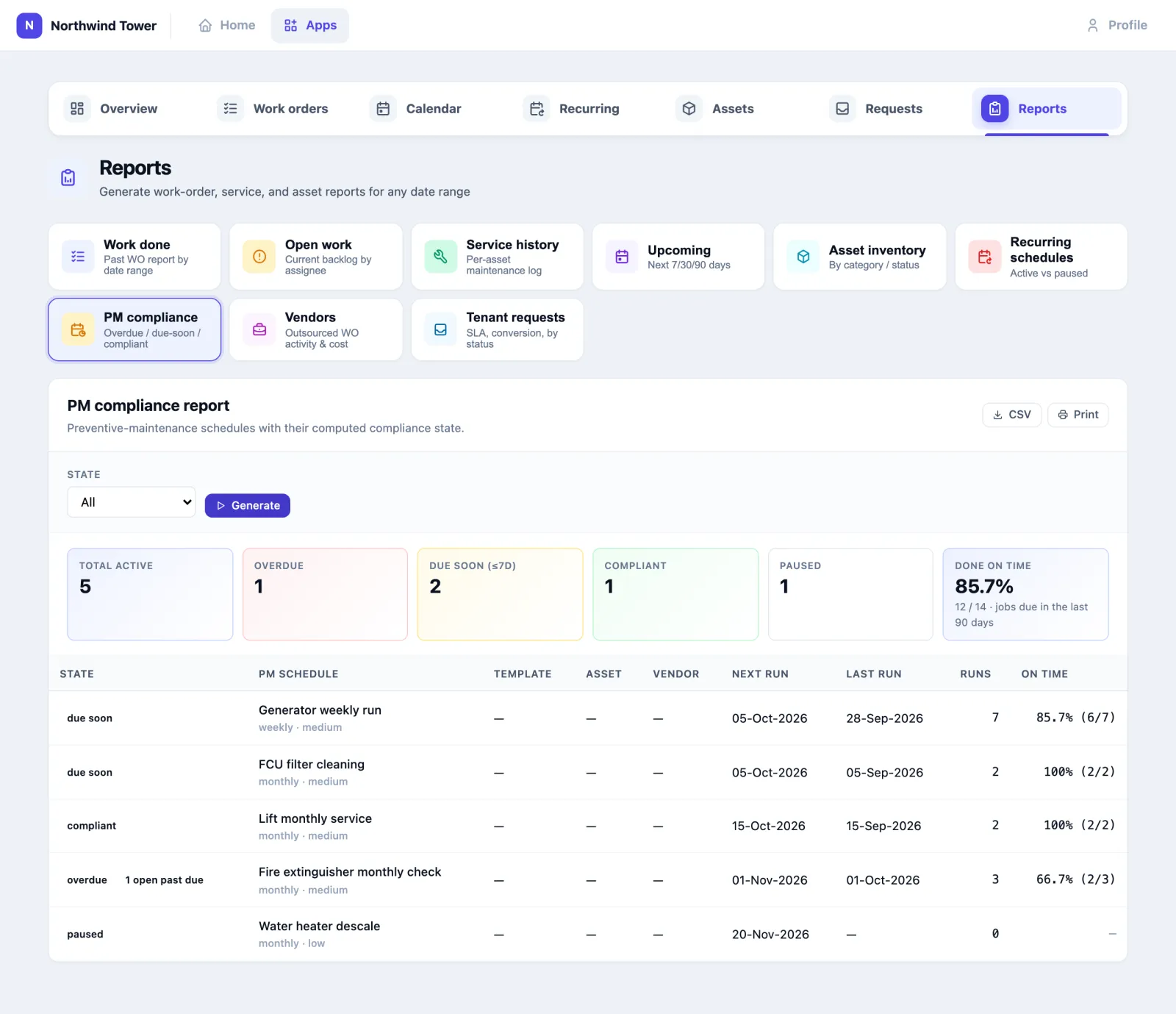The image size is (1176, 1014).
Task: Export report with CSV button
Action: [1012, 415]
